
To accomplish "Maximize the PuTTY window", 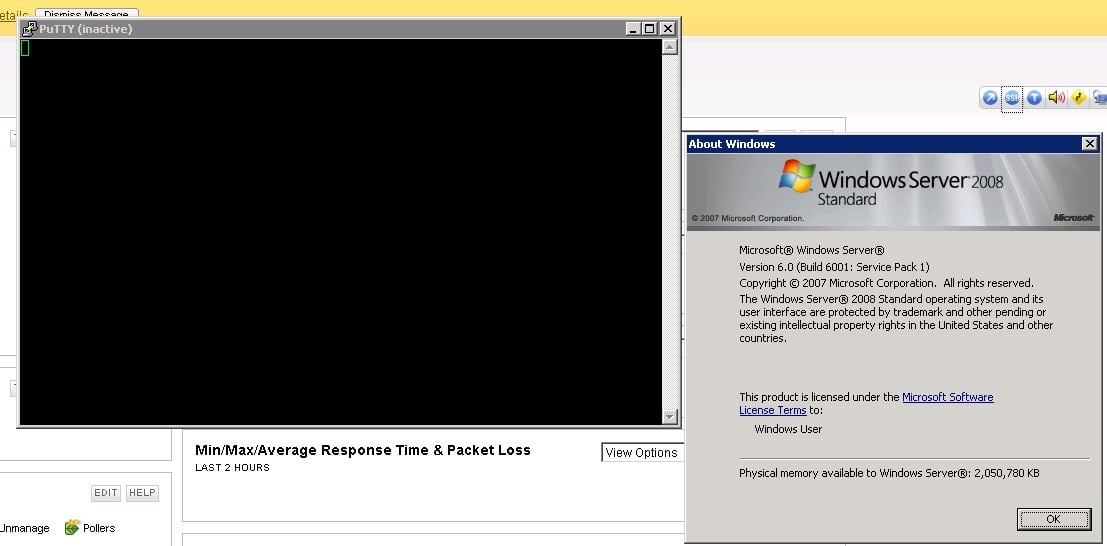I will (650, 29).
